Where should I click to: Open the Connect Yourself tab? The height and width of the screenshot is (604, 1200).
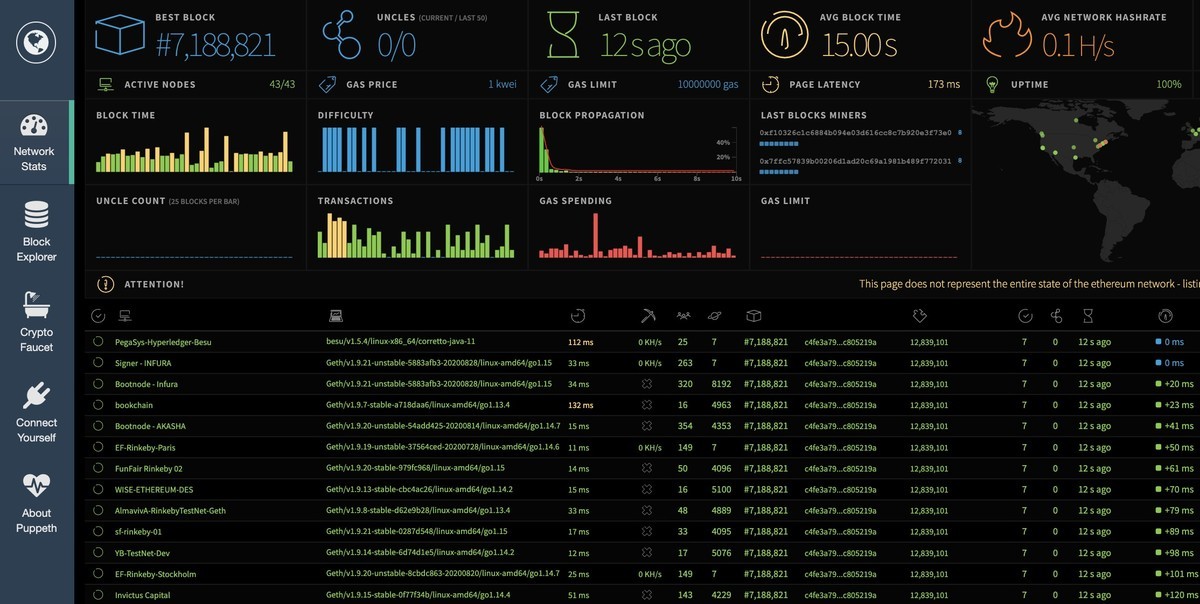pyautogui.click(x=36, y=413)
